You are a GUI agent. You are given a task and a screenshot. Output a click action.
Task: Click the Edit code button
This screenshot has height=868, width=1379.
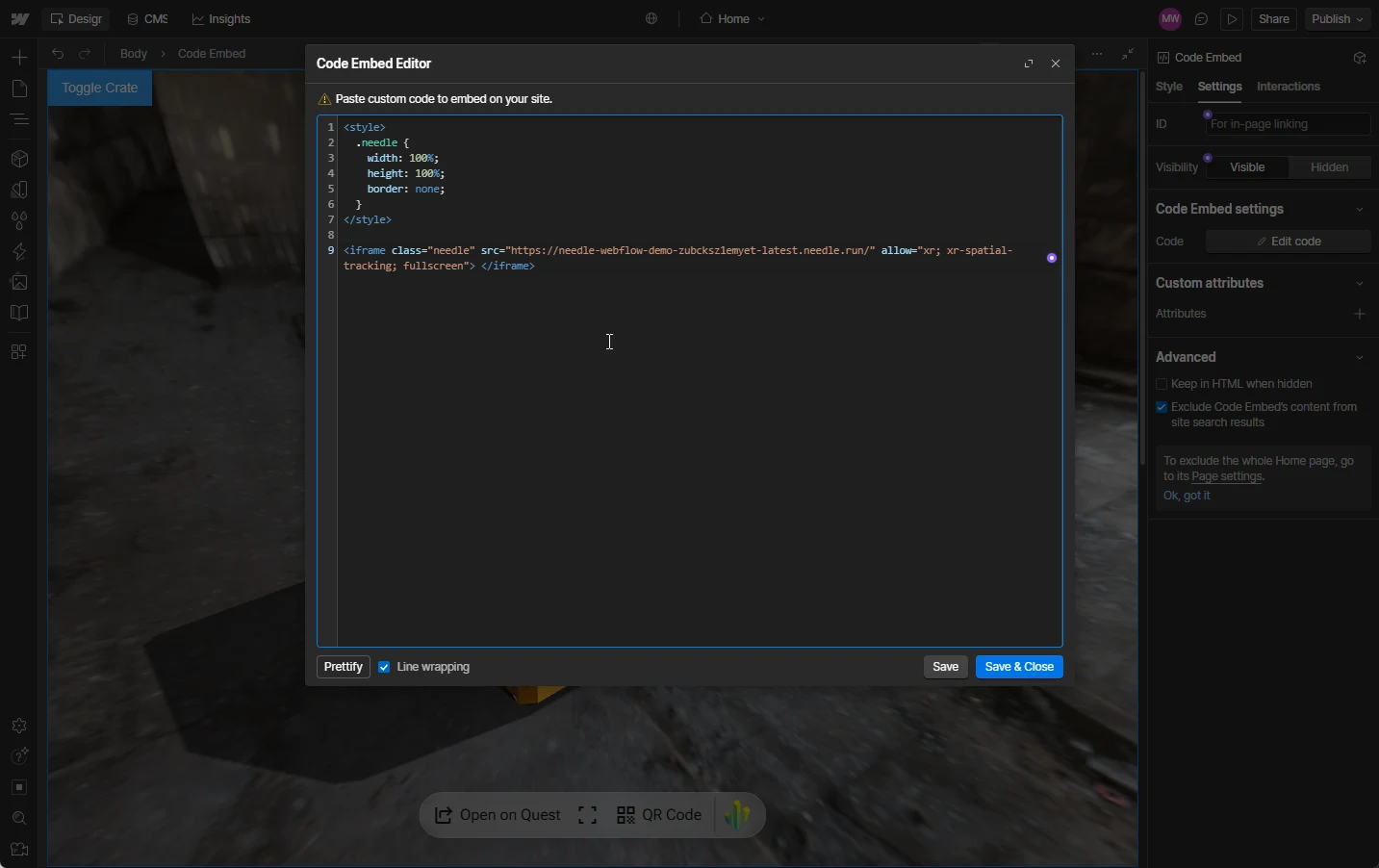click(1289, 242)
